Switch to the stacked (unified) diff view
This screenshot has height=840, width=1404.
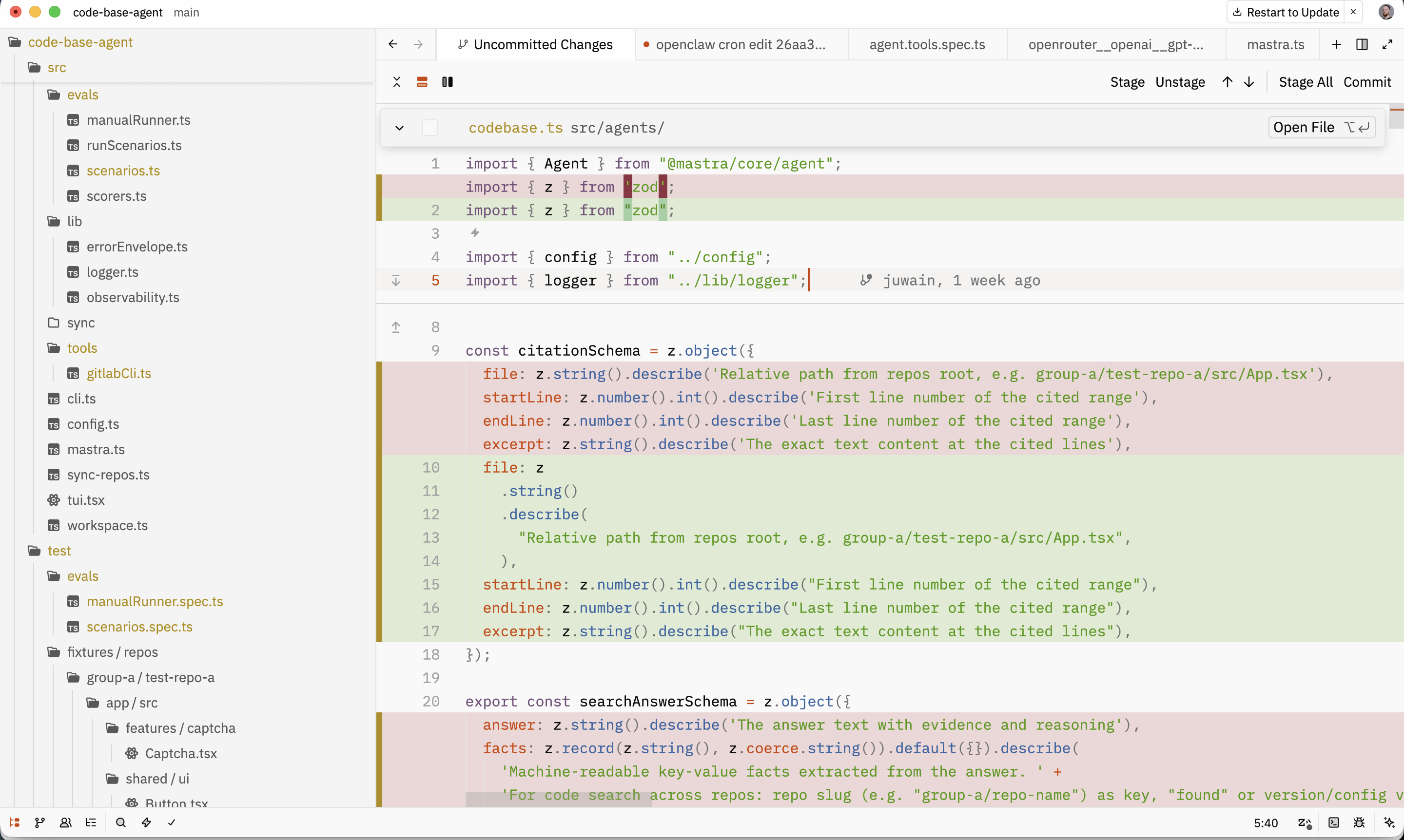422,82
